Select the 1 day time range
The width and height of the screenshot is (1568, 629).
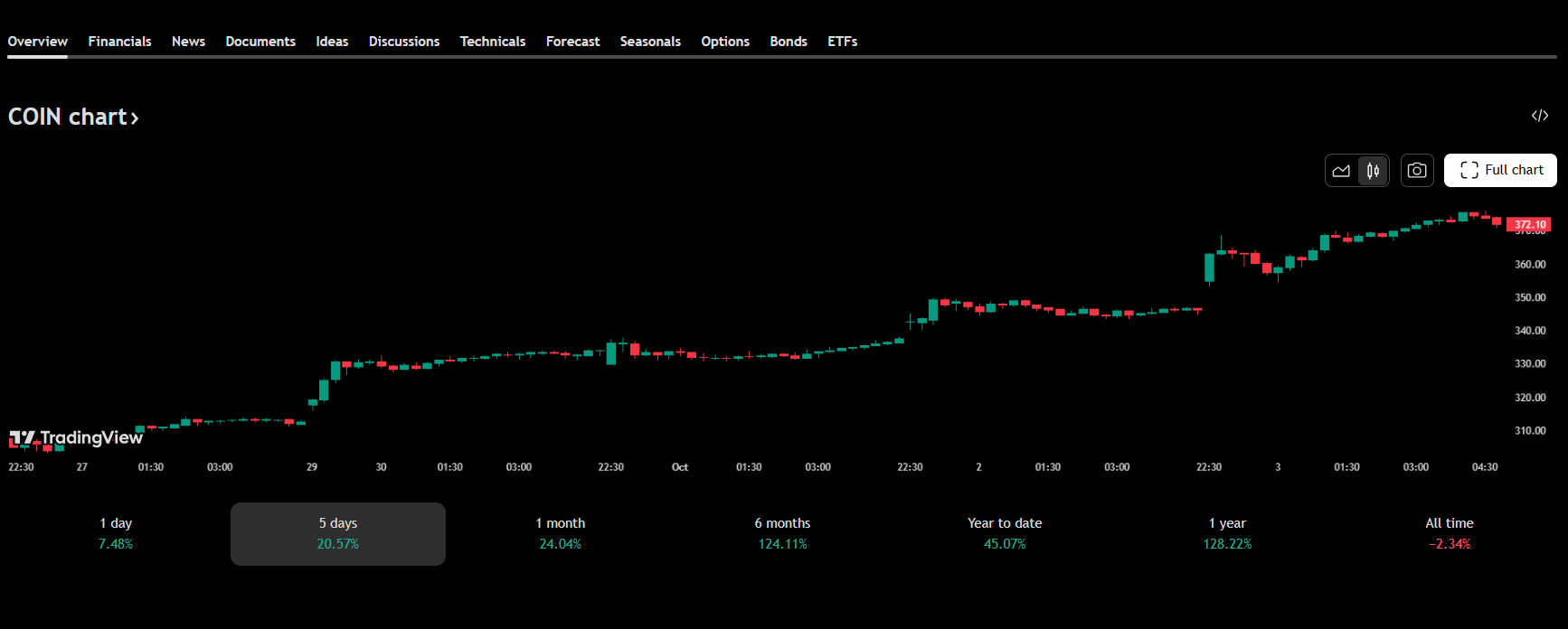(x=116, y=533)
